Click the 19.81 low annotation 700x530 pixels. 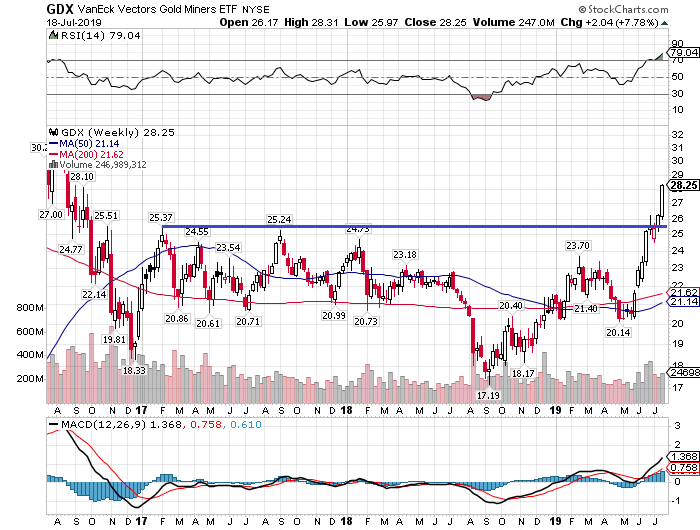pos(114,340)
